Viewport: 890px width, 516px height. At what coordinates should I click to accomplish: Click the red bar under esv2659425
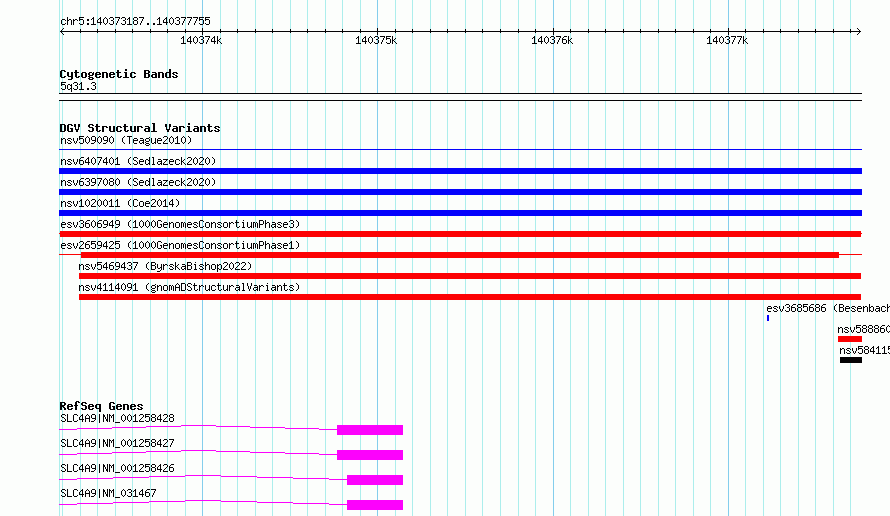point(460,255)
